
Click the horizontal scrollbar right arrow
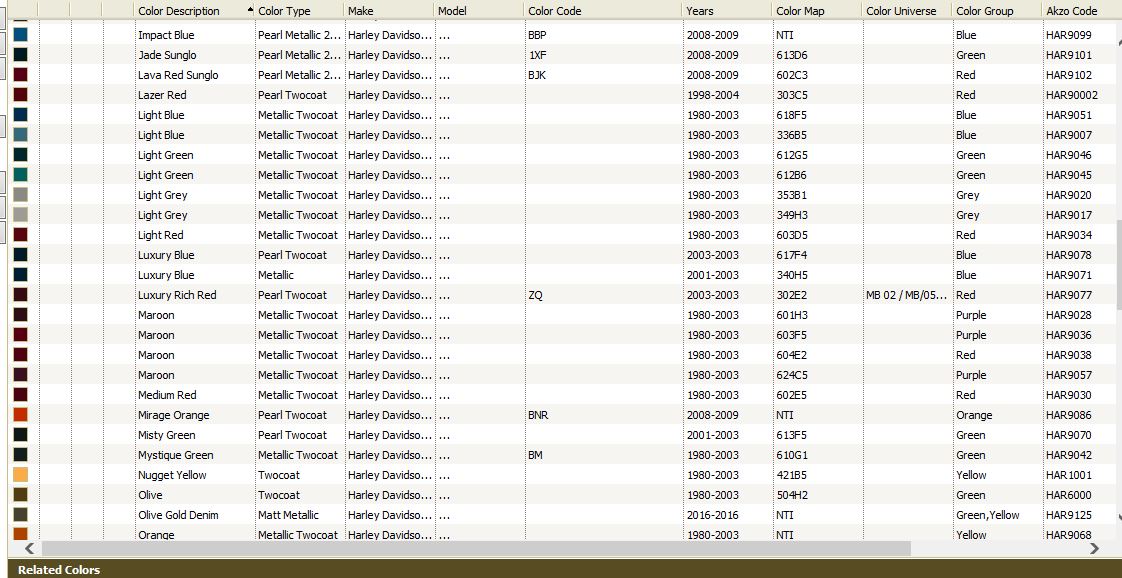[1094, 548]
